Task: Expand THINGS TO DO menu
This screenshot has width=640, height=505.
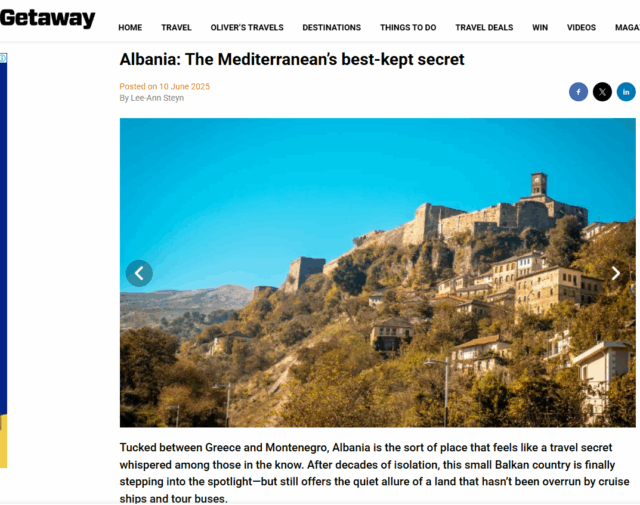Action: click(408, 27)
